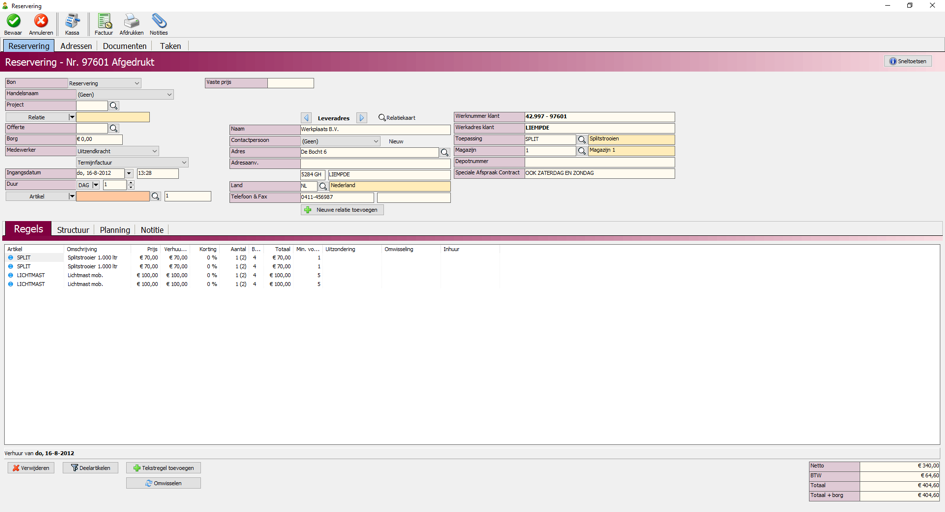Click the Speciale Afspraak Contract field
The width and height of the screenshot is (945, 512).
[599, 173]
